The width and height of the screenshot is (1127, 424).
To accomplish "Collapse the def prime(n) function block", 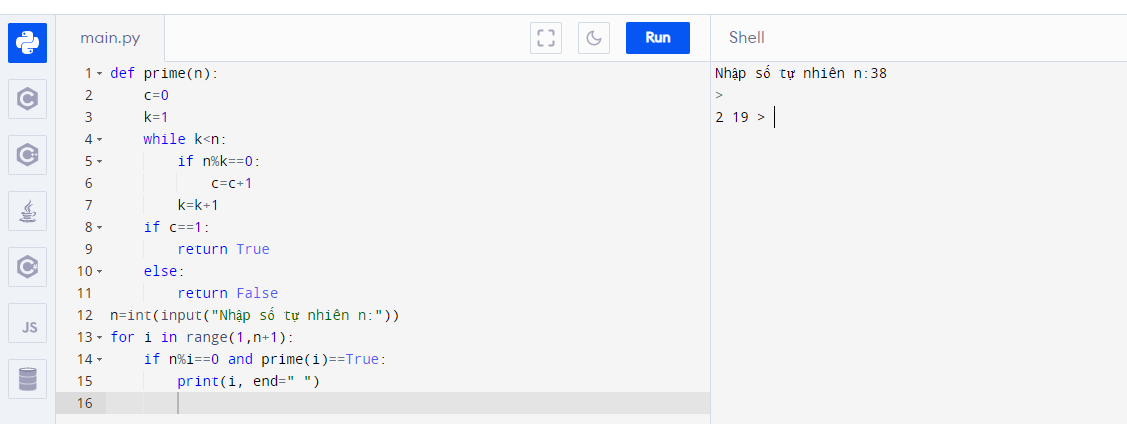I will [99, 74].
